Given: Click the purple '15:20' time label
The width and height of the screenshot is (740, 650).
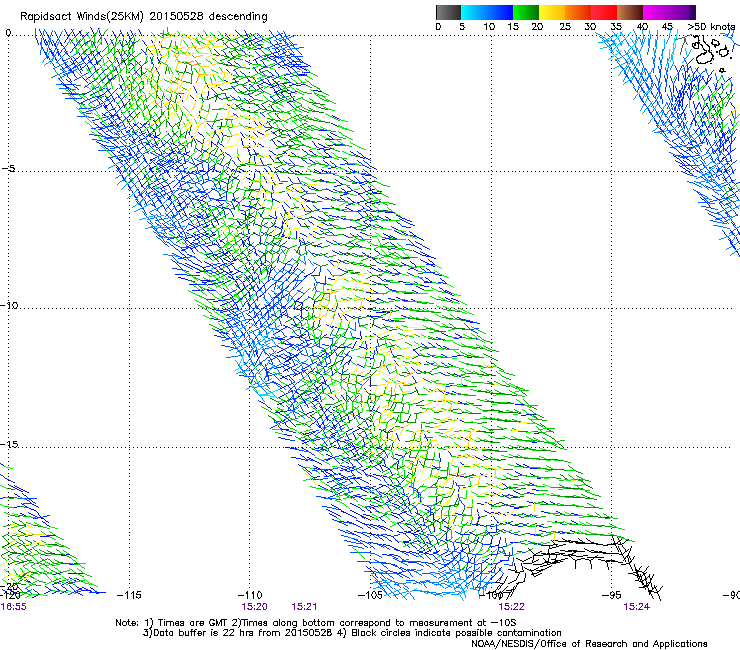Looking at the screenshot, I should pos(254,607).
